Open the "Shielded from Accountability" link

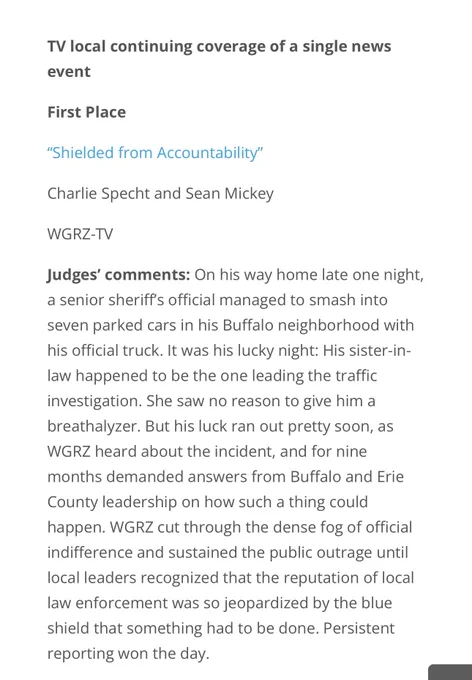point(155,153)
